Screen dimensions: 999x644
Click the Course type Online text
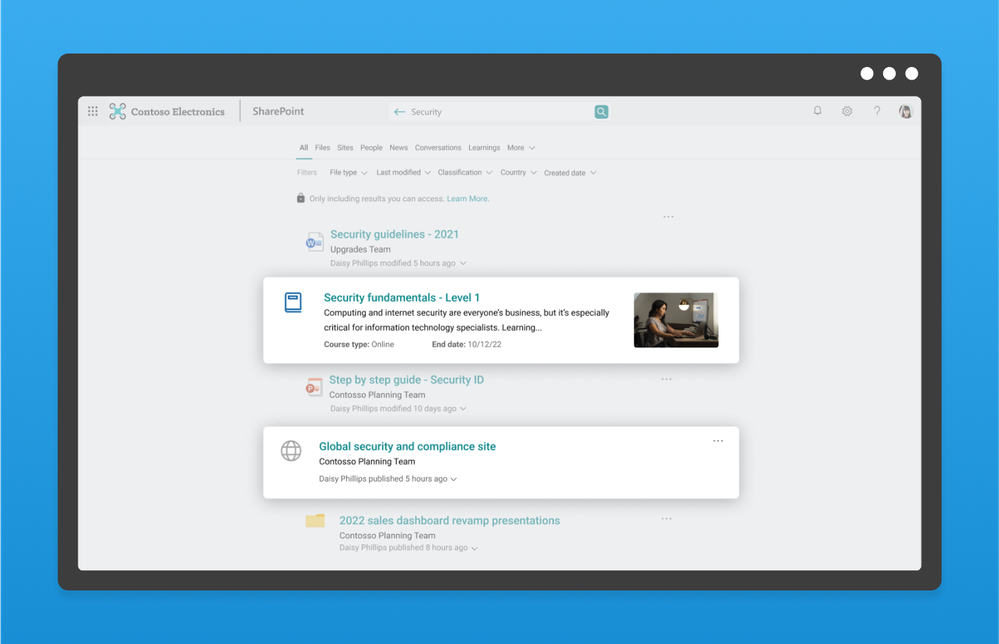[x=359, y=344]
